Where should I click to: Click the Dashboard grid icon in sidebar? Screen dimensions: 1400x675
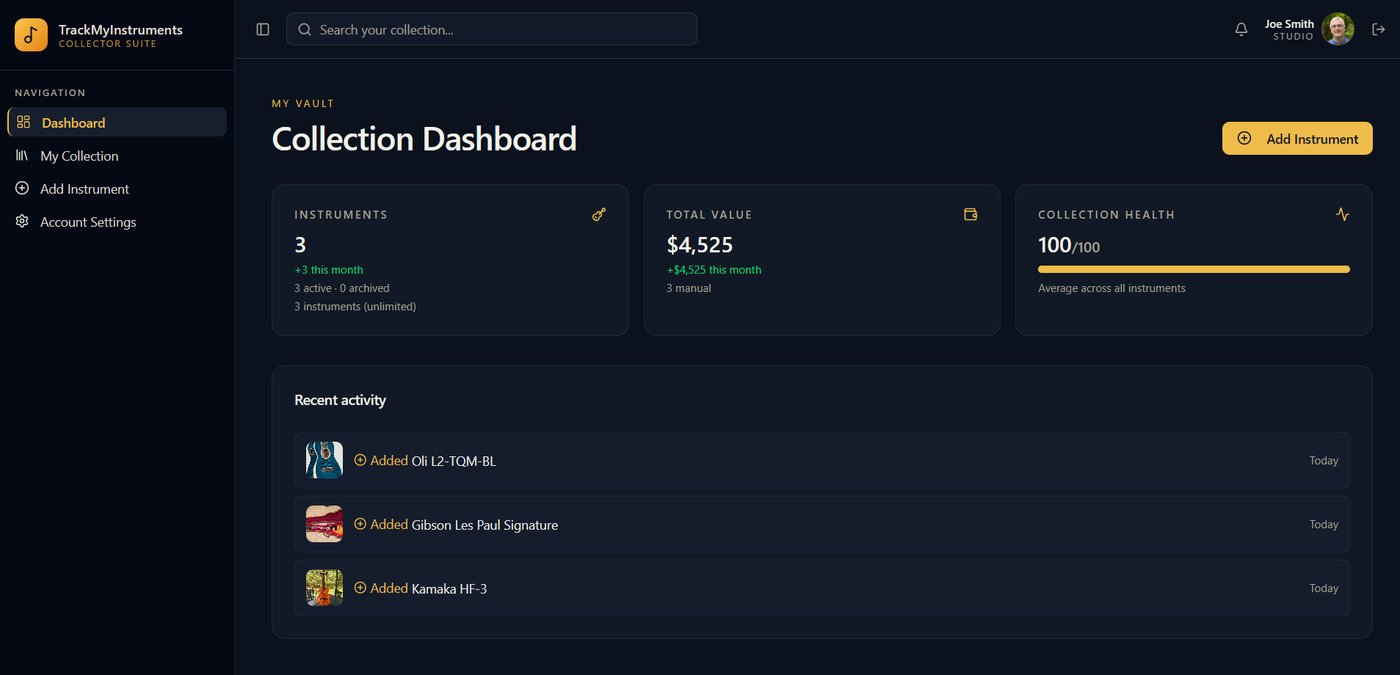23,122
